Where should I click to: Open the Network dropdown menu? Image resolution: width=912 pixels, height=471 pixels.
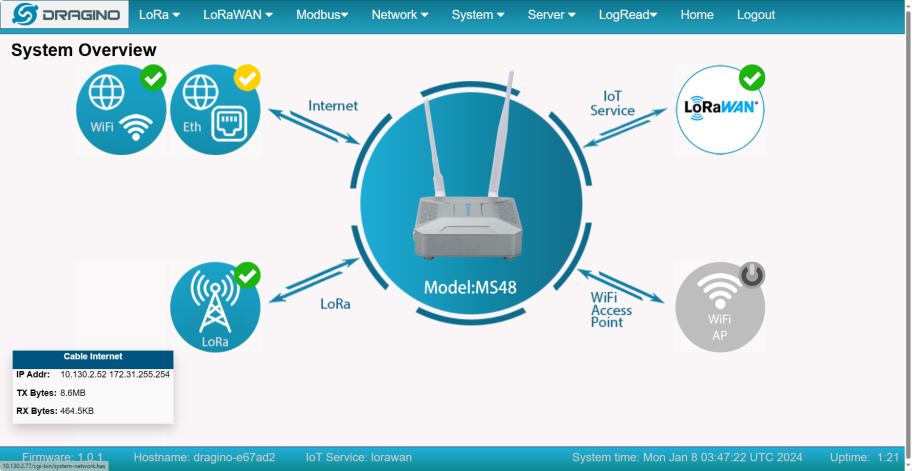tap(400, 15)
